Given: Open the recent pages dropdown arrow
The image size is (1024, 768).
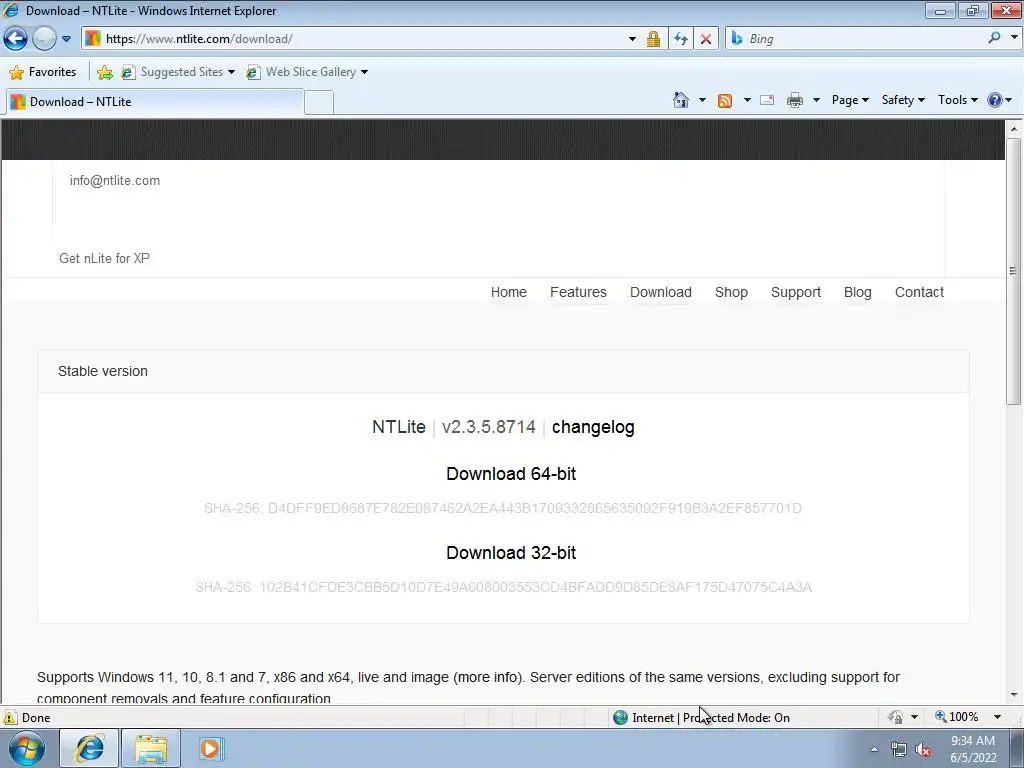Looking at the screenshot, I should tap(66, 39).
